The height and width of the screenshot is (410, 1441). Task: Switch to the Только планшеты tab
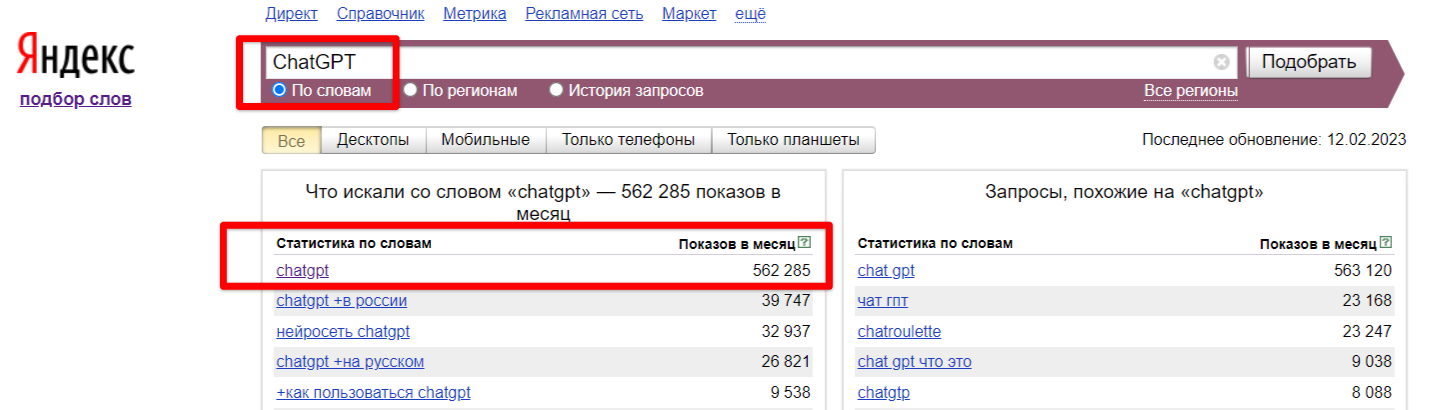(793, 140)
